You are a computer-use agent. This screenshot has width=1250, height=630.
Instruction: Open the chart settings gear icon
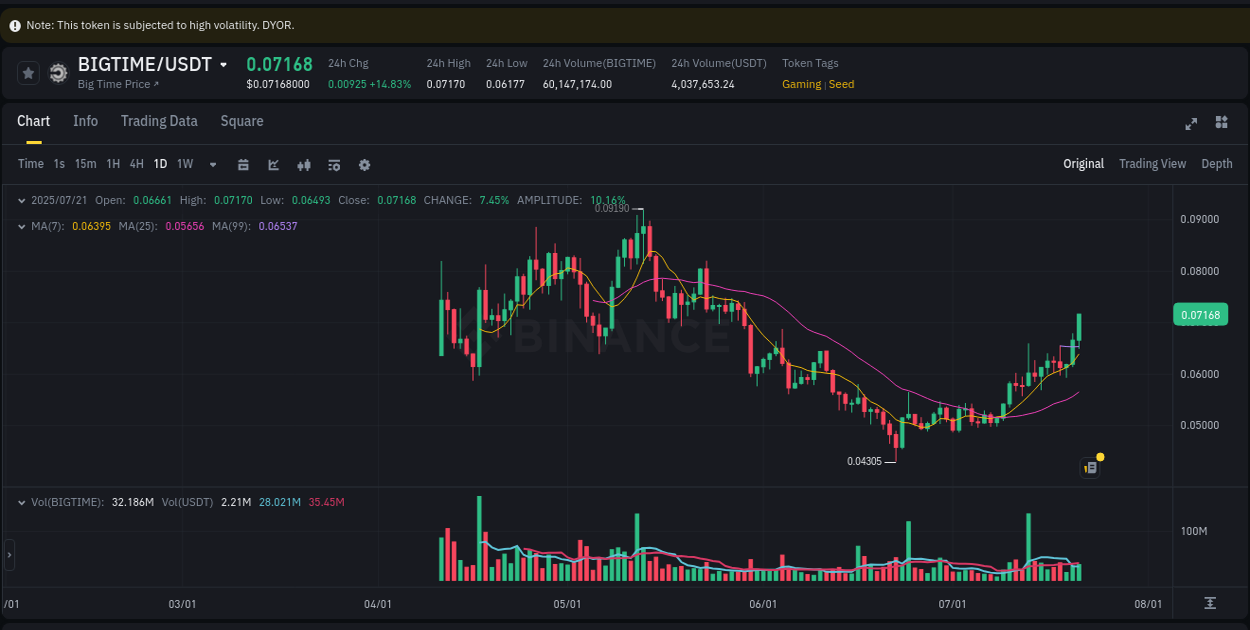(364, 164)
